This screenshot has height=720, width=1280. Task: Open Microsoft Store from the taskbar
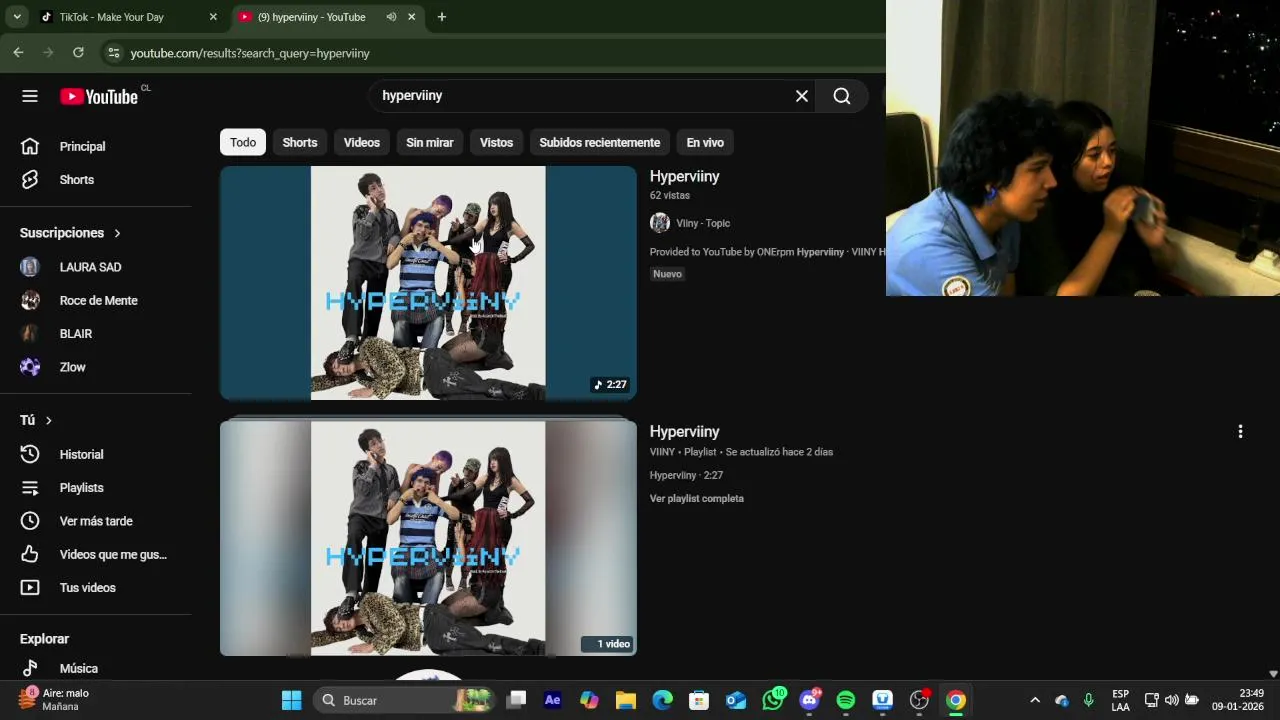(x=699, y=700)
